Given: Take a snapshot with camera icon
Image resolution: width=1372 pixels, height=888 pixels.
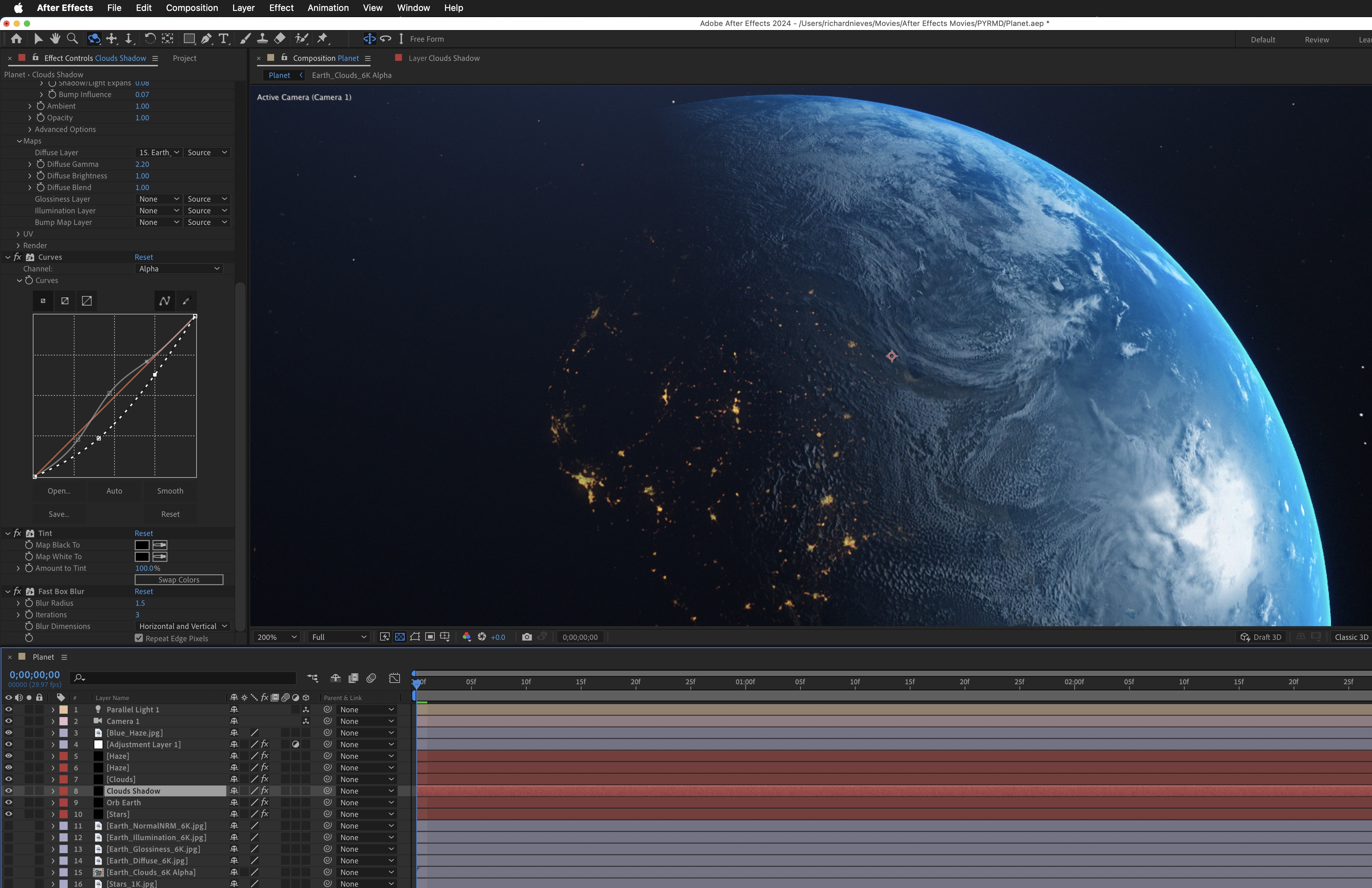Looking at the screenshot, I should 526,637.
